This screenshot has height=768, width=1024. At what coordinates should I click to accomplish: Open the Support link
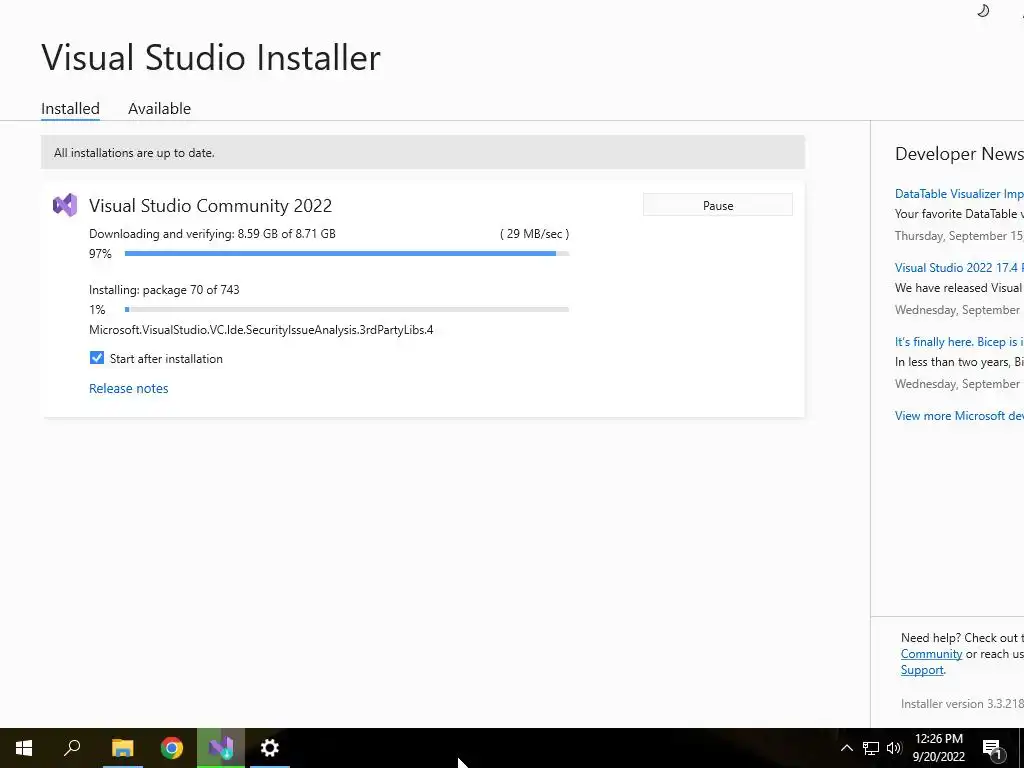point(922,670)
